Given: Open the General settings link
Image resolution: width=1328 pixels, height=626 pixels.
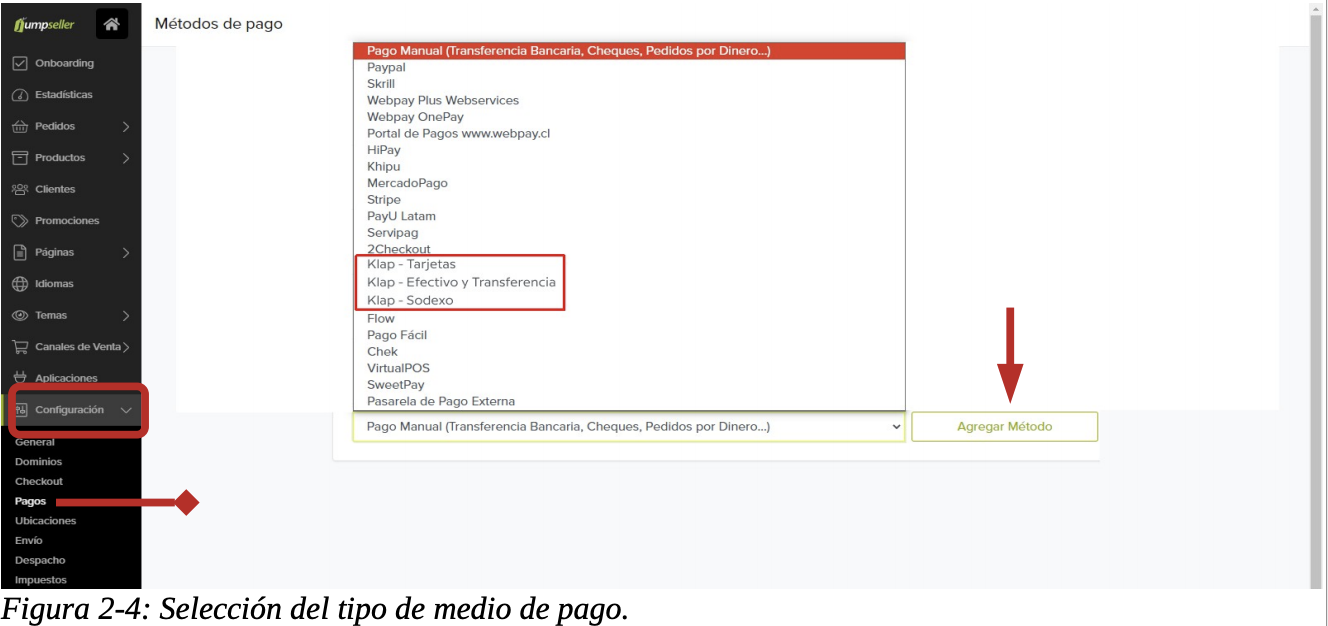Looking at the screenshot, I should click(x=35, y=442).
